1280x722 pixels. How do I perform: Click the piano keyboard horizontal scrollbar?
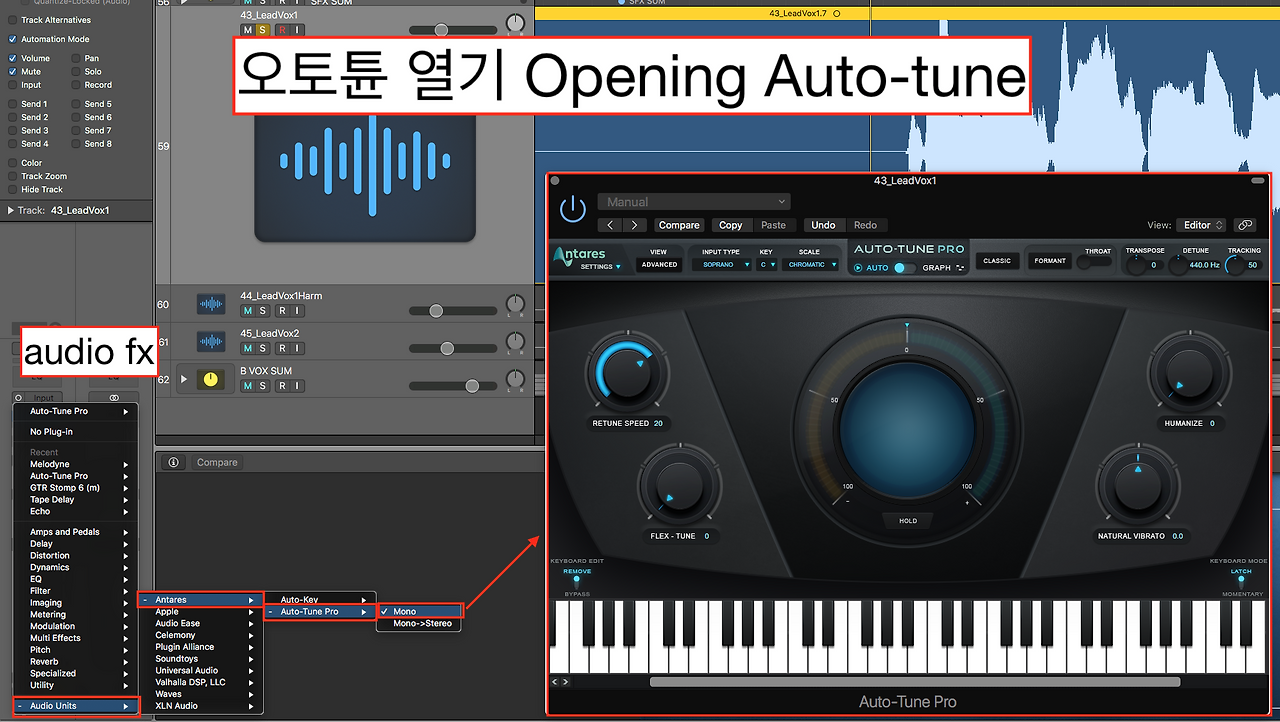click(x=915, y=682)
